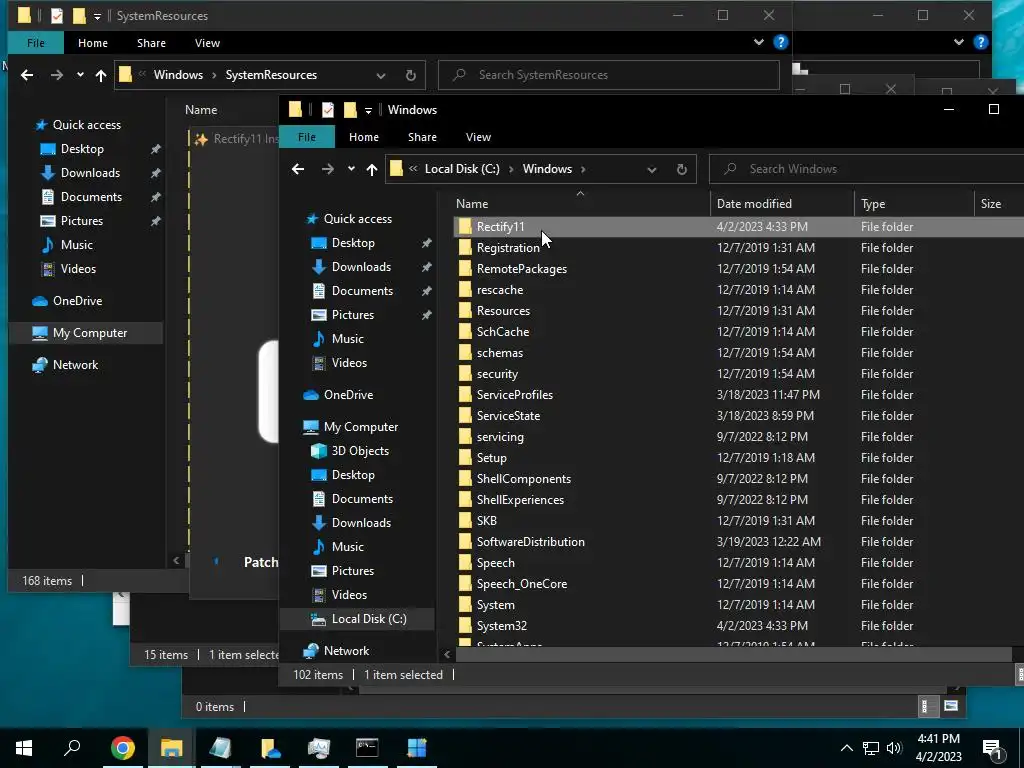The image size is (1024, 768).
Task: Go up one level in Windows window
Action: coord(372,169)
